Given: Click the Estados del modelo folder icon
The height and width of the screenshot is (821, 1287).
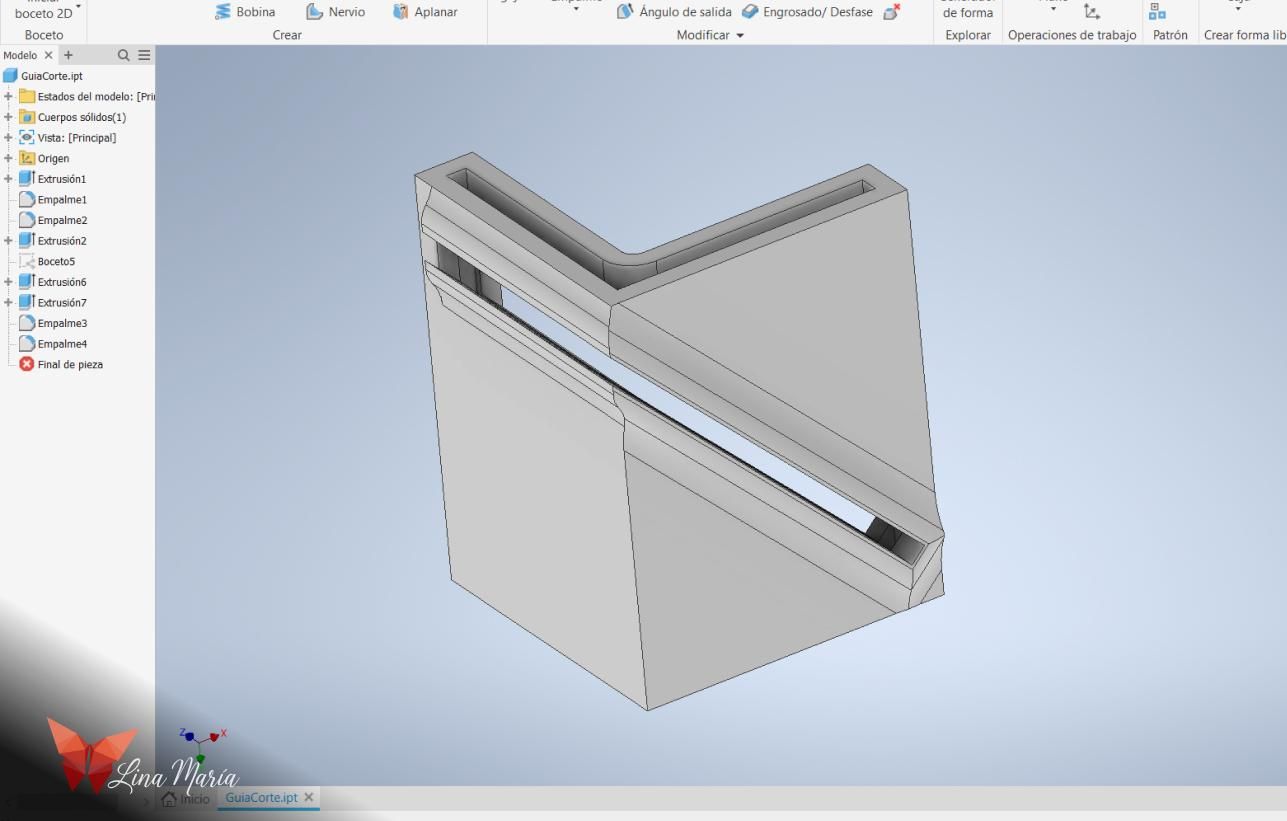Looking at the screenshot, I should (x=27, y=96).
